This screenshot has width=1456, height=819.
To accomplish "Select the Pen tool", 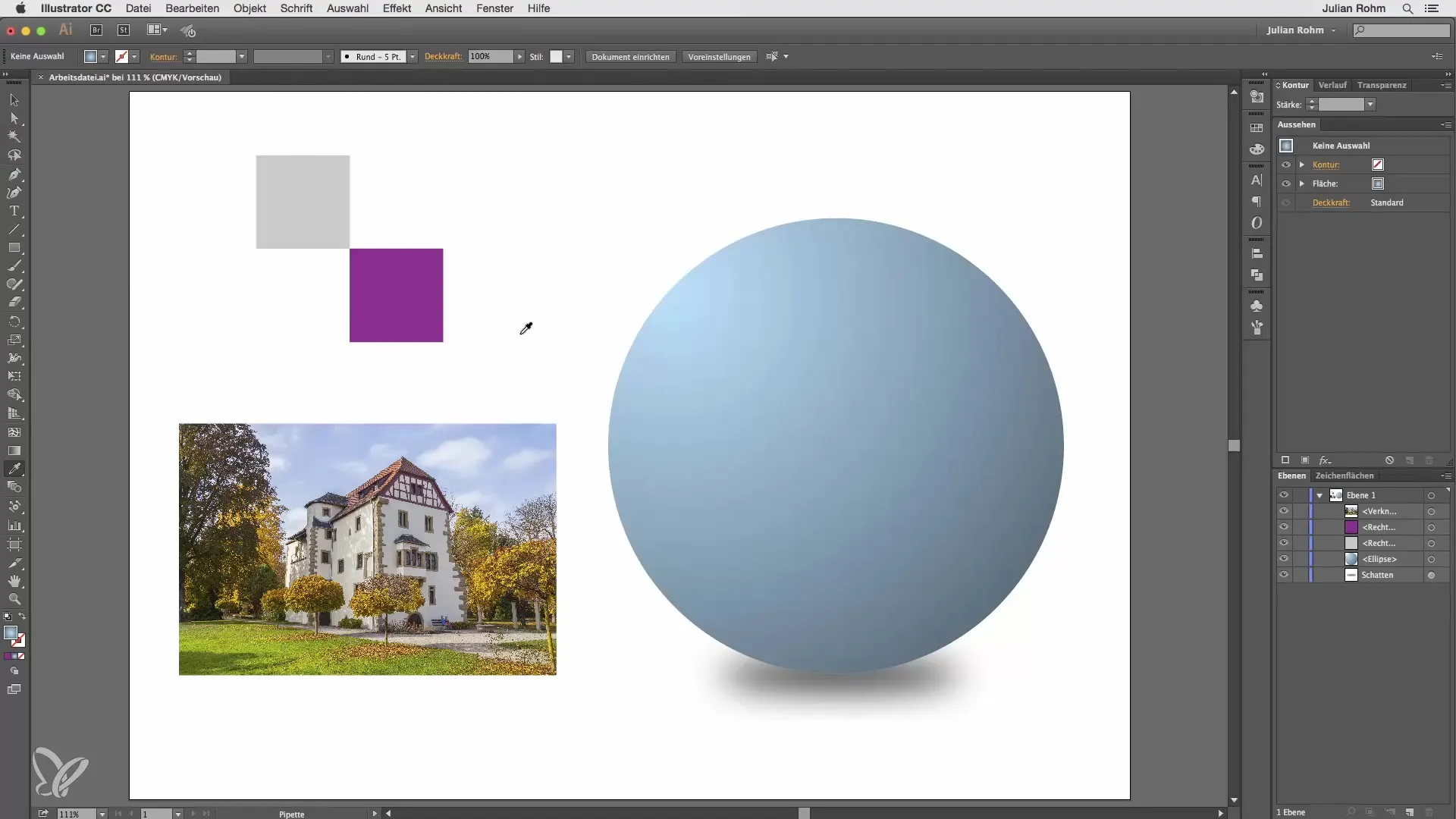I will [14, 174].
